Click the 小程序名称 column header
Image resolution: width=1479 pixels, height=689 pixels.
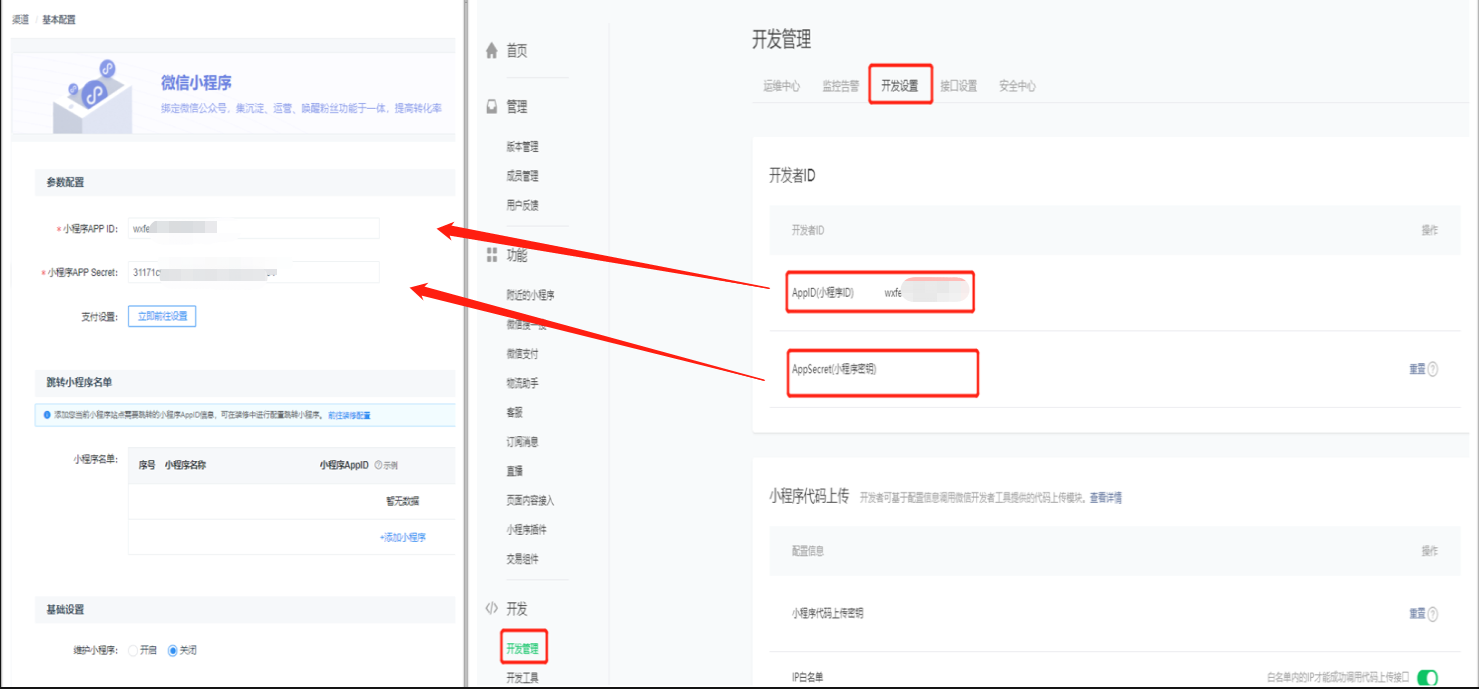click(186, 465)
